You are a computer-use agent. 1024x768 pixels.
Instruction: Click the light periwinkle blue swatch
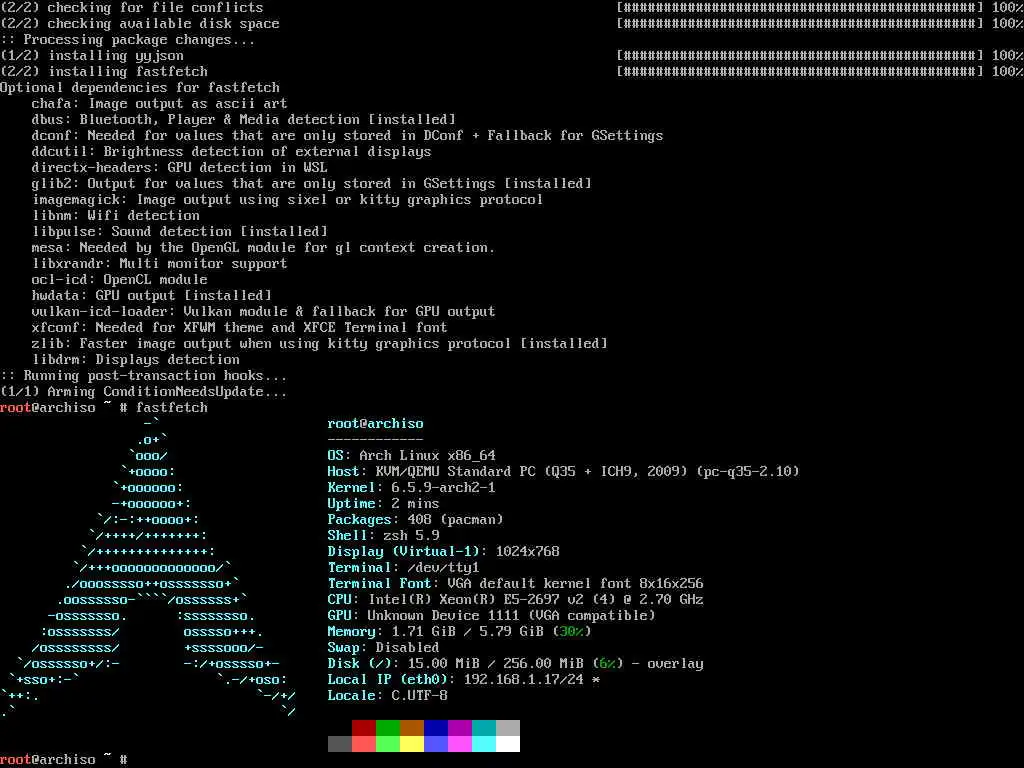pyautogui.click(x=436, y=744)
